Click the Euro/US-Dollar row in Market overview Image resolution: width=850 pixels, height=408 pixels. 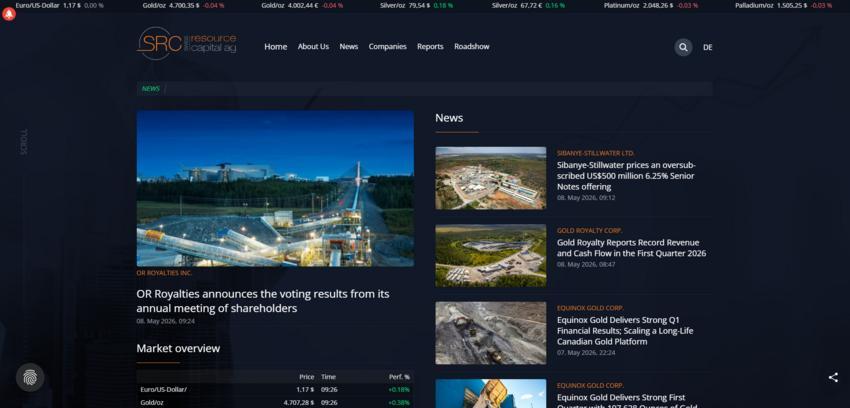275,390
